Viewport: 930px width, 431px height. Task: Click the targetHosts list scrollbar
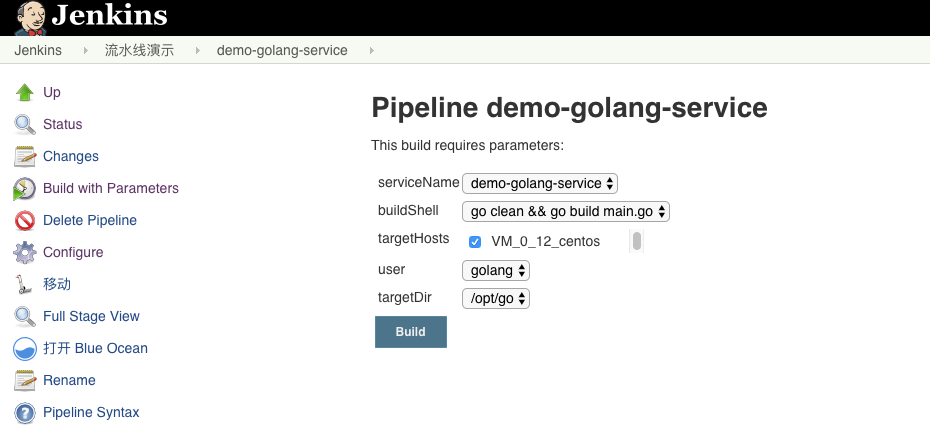[x=637, y=241]
